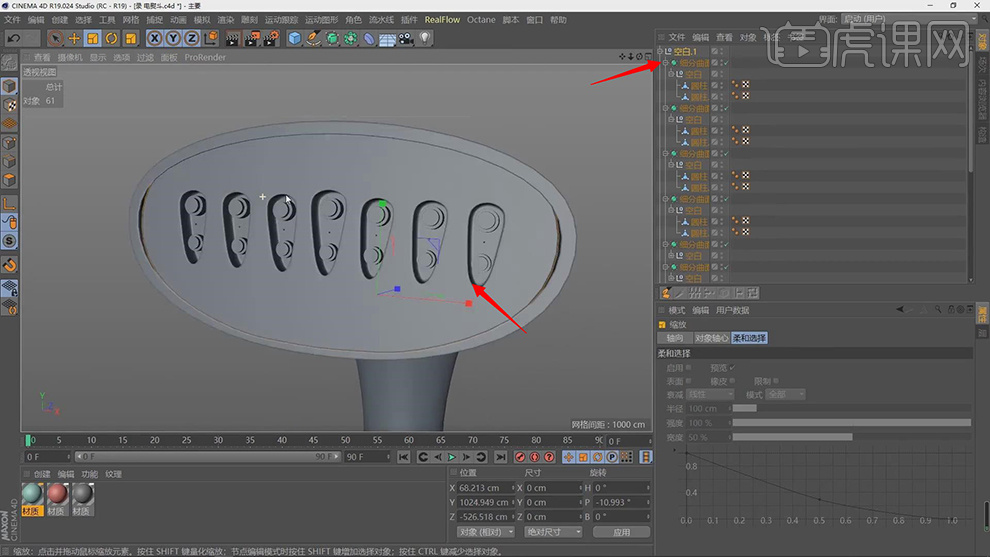Click the camera object icon

pos(406,38)
